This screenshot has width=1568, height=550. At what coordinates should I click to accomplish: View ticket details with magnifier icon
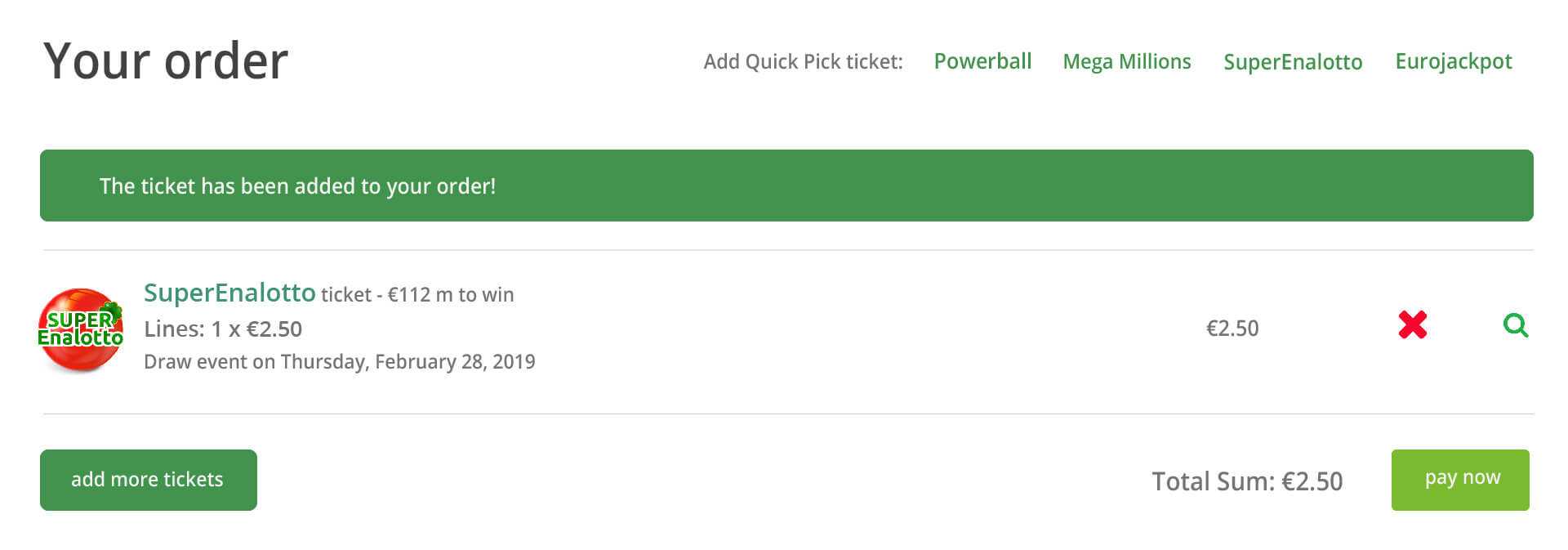tap(1516, 325)
